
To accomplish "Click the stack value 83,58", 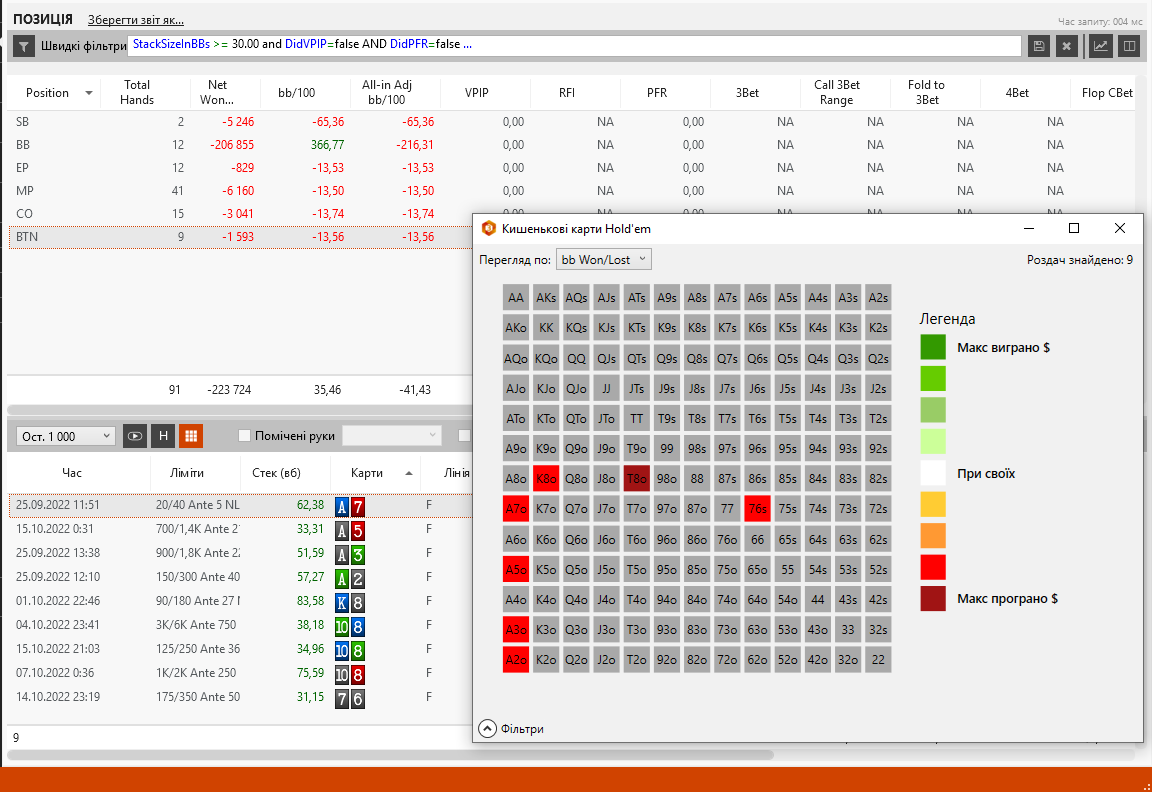I will [x=310, y=601].
